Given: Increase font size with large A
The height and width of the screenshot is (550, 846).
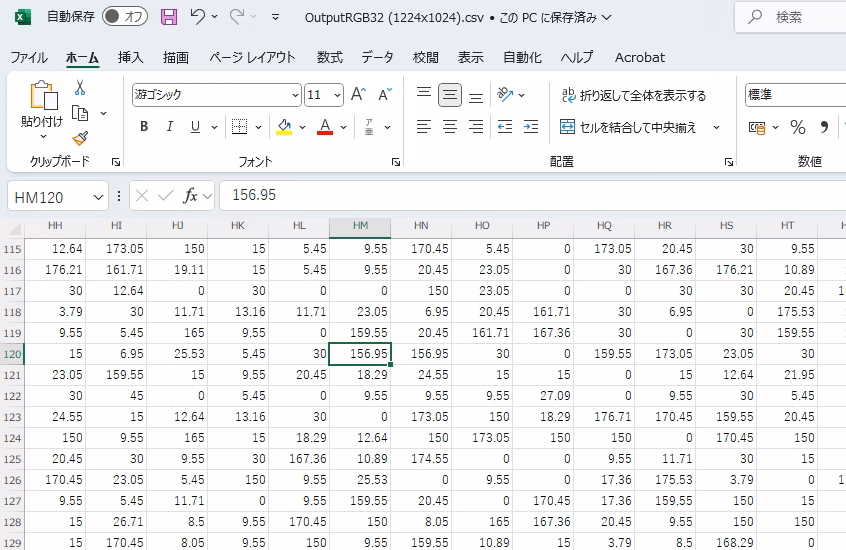Looking at the screenshot, I should (358, 95).
